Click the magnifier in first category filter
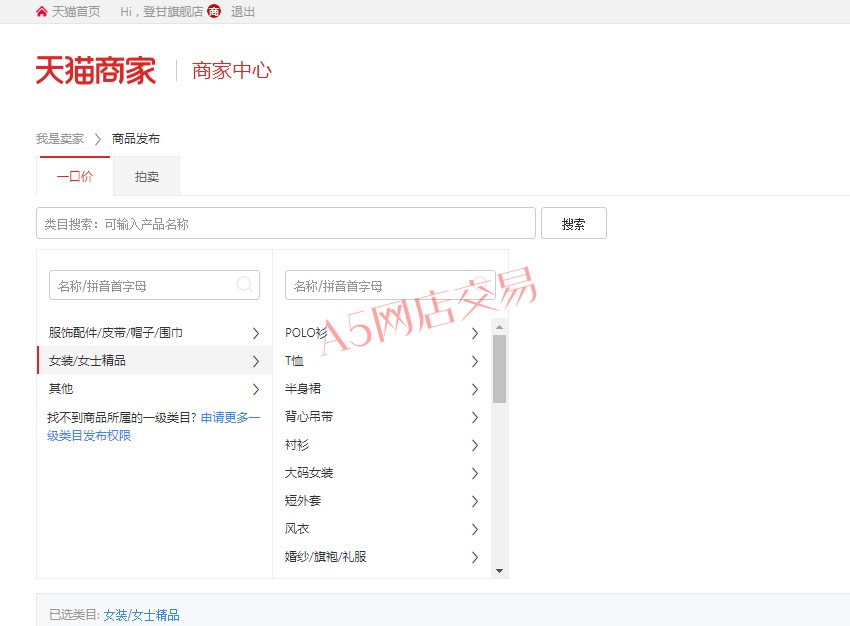The height and width of the screenshot is (626, 850). click(x=244, y=284)
